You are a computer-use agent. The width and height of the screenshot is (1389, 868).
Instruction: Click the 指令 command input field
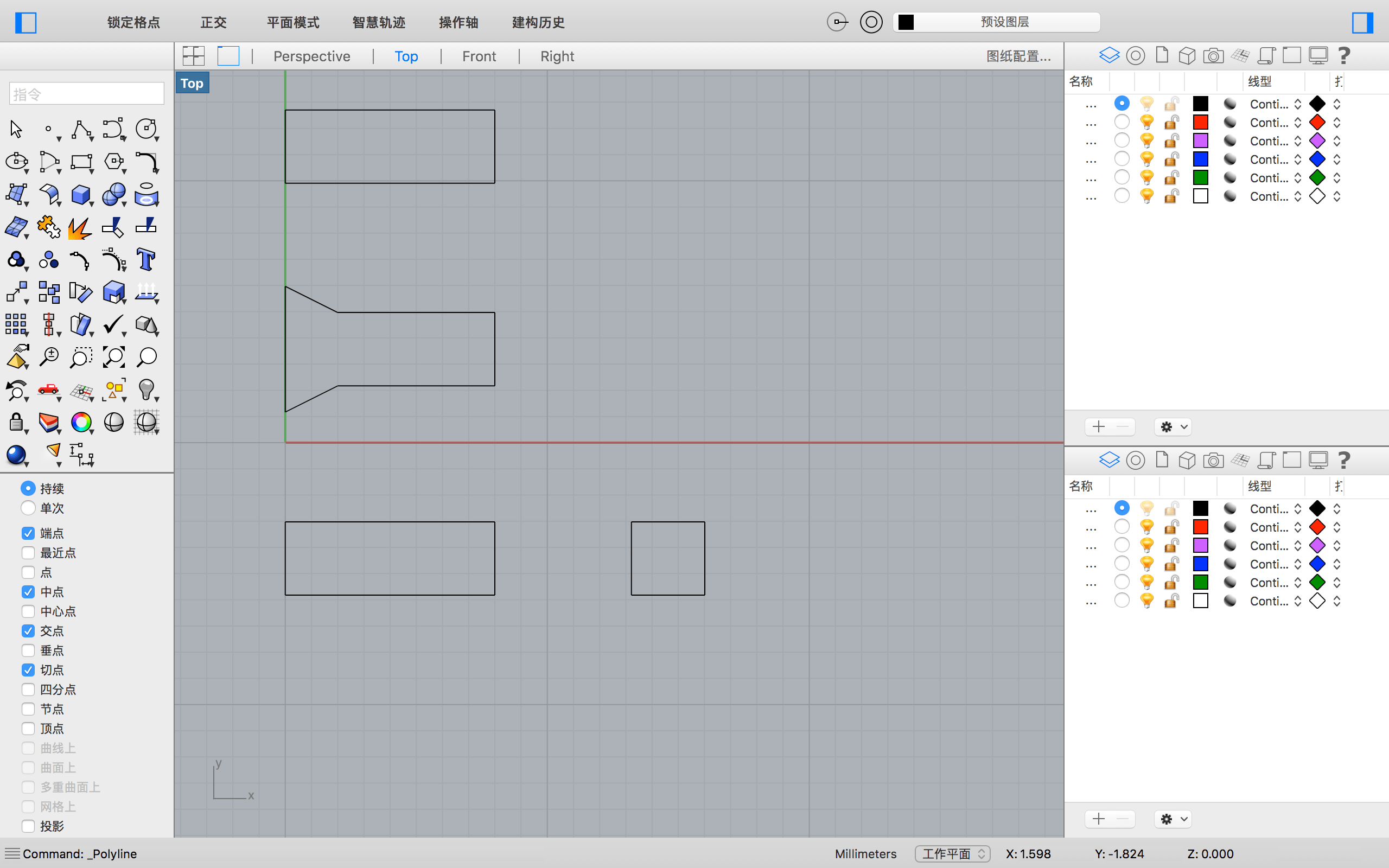[87, 93]
